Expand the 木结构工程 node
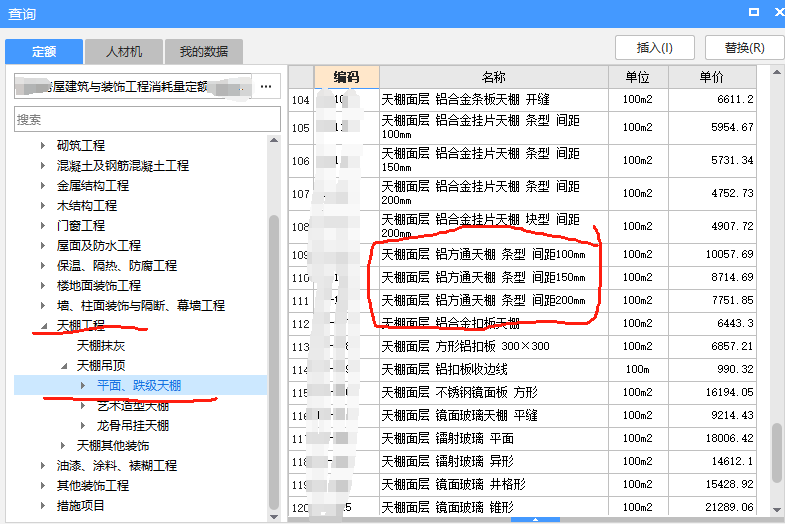 pos(43,206)
